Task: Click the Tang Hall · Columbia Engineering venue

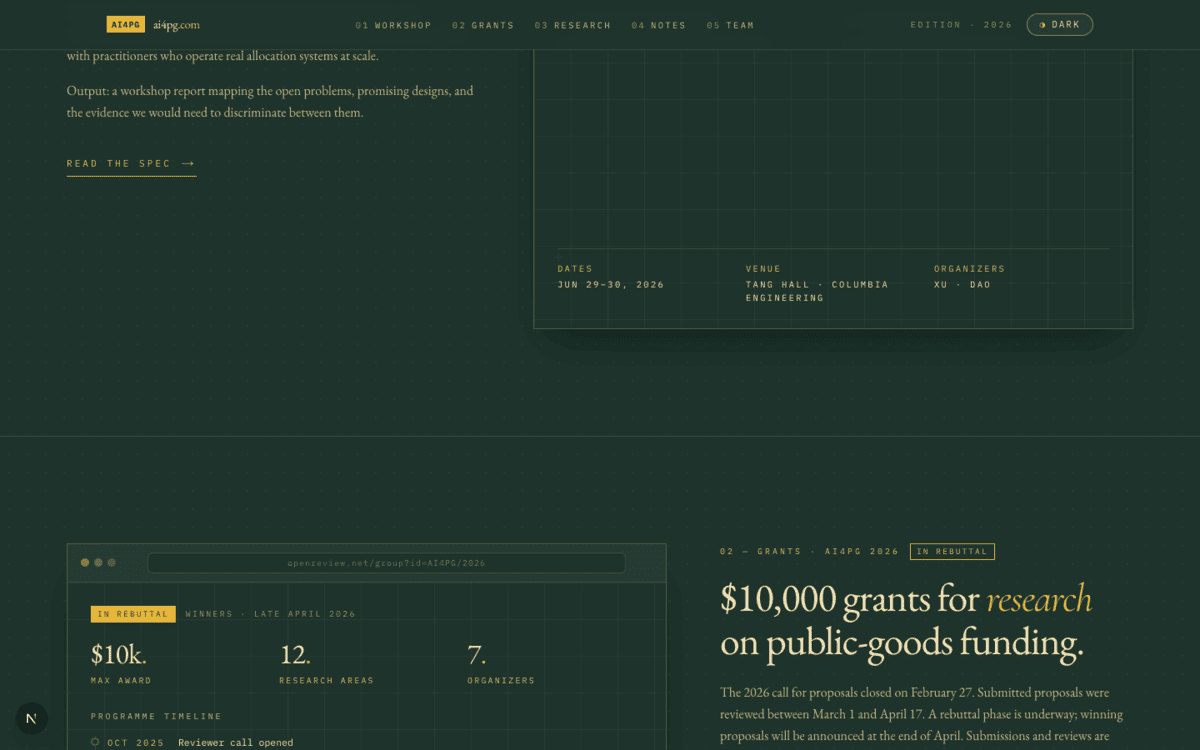Action: coord(817,291)
